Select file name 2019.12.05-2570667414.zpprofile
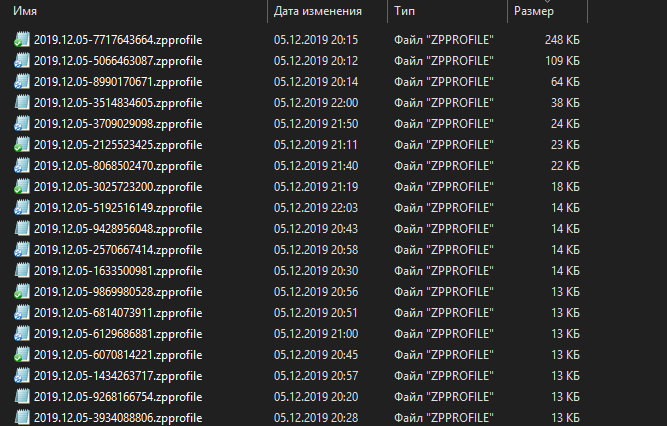Image resolution: width=667 pixels, height=426 pixels. click(118, 249)
